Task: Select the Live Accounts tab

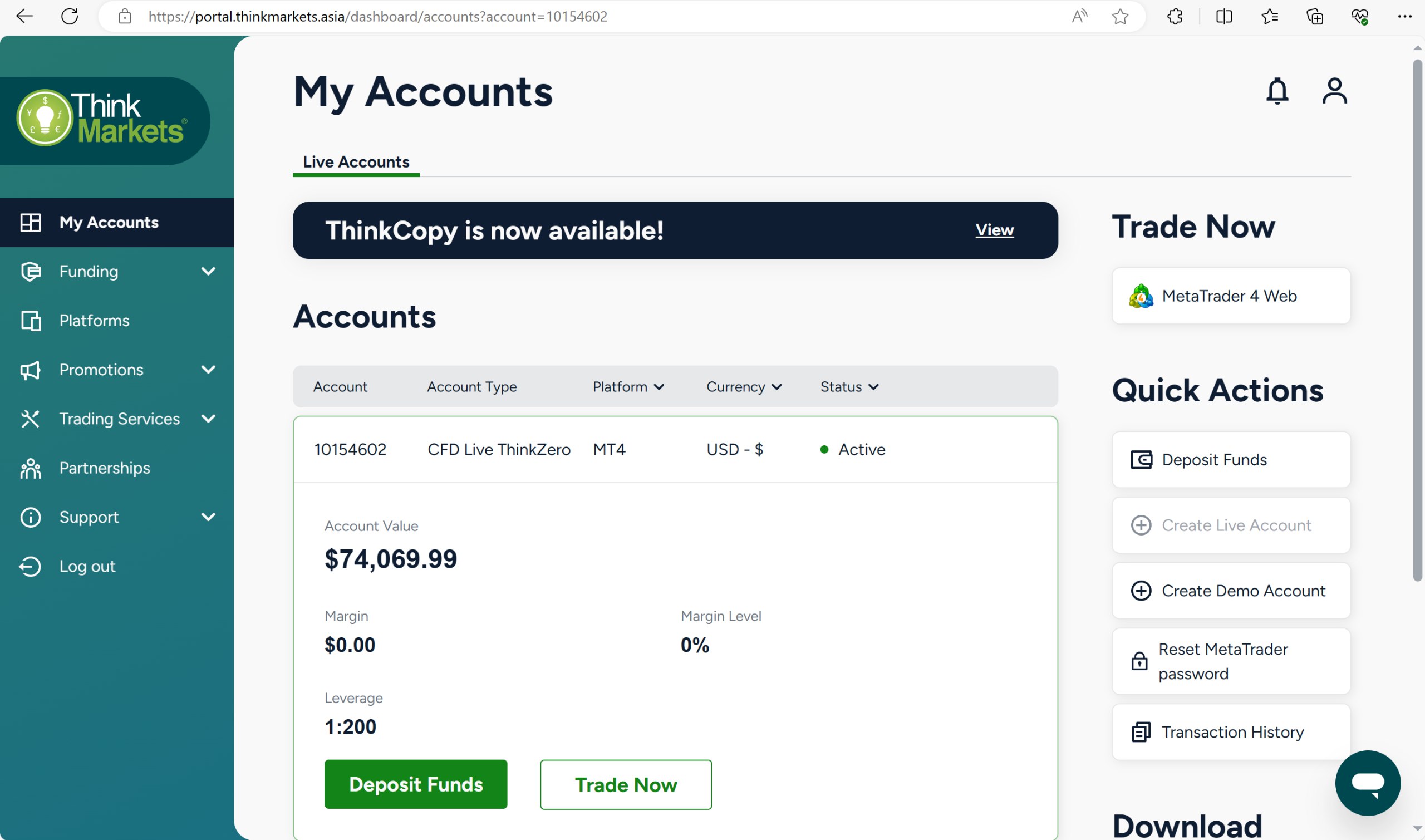Action: pos(356,162)
